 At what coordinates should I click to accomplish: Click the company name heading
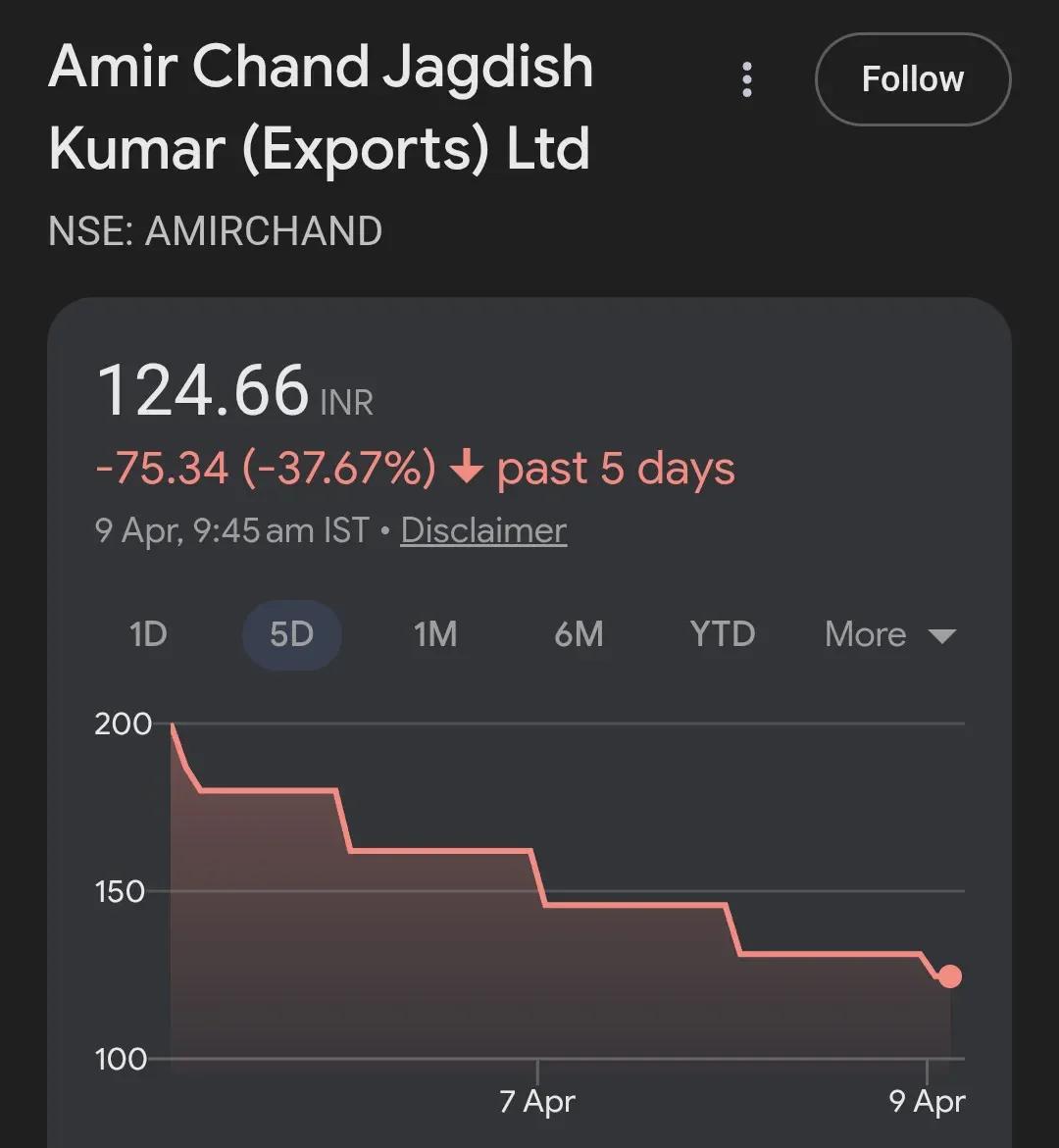coord(321,107)
